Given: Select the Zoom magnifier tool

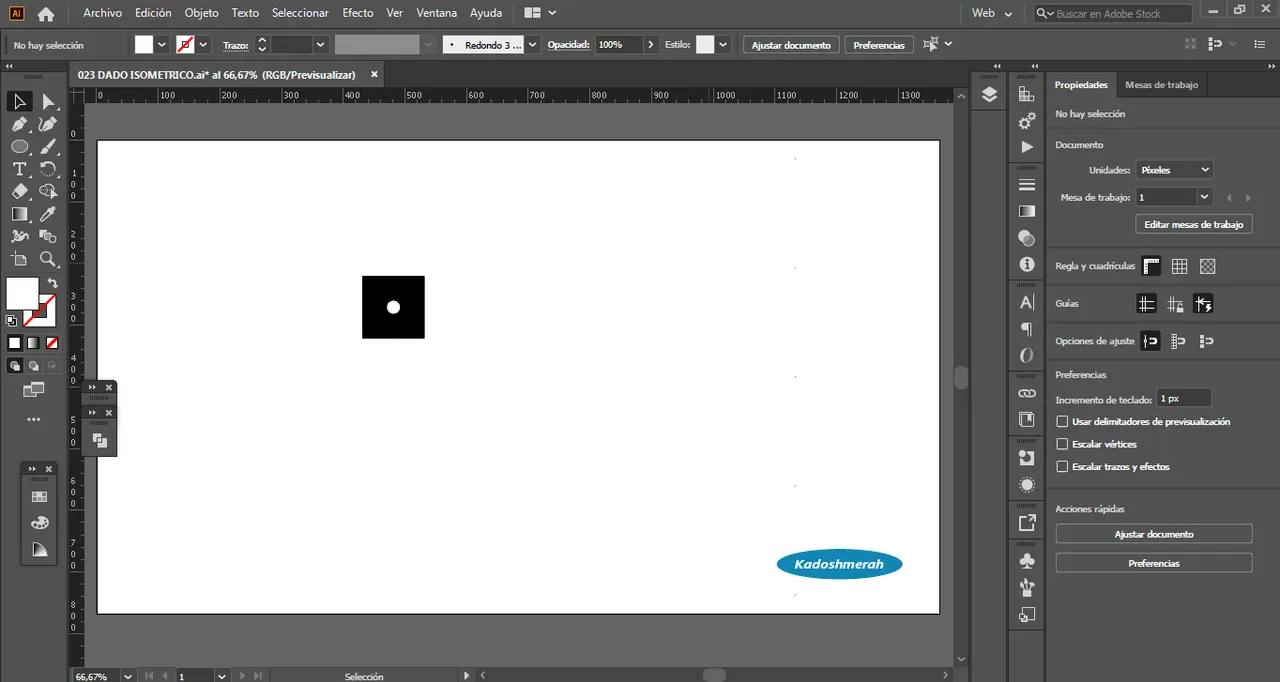Looking at the screenshot, I should [x=47, y=259].
